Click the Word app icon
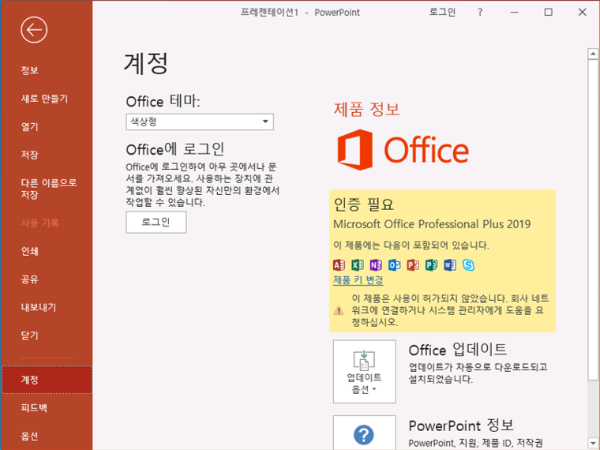The width and height of the screenshot is (600, 450). point(450,265)
